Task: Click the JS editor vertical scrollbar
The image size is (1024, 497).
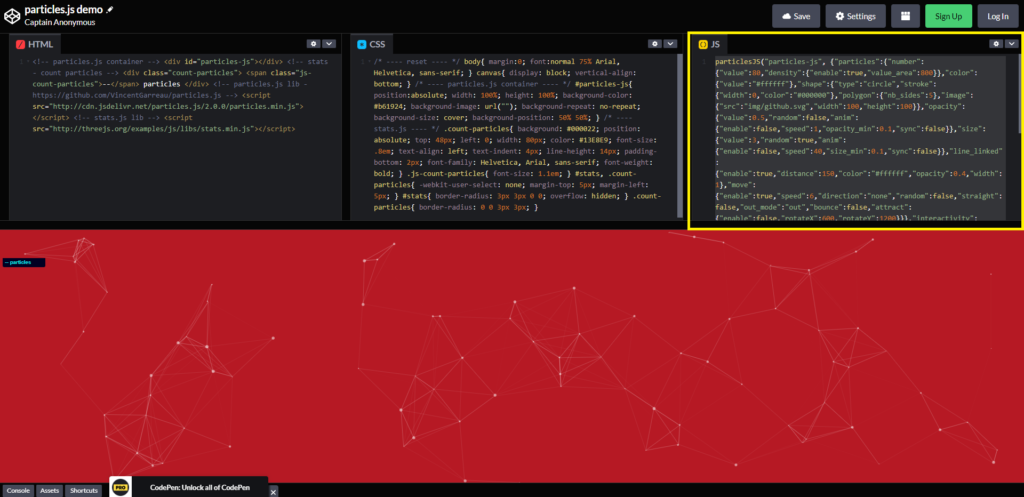Action: pyautogui.click(x=1021, y=93)
